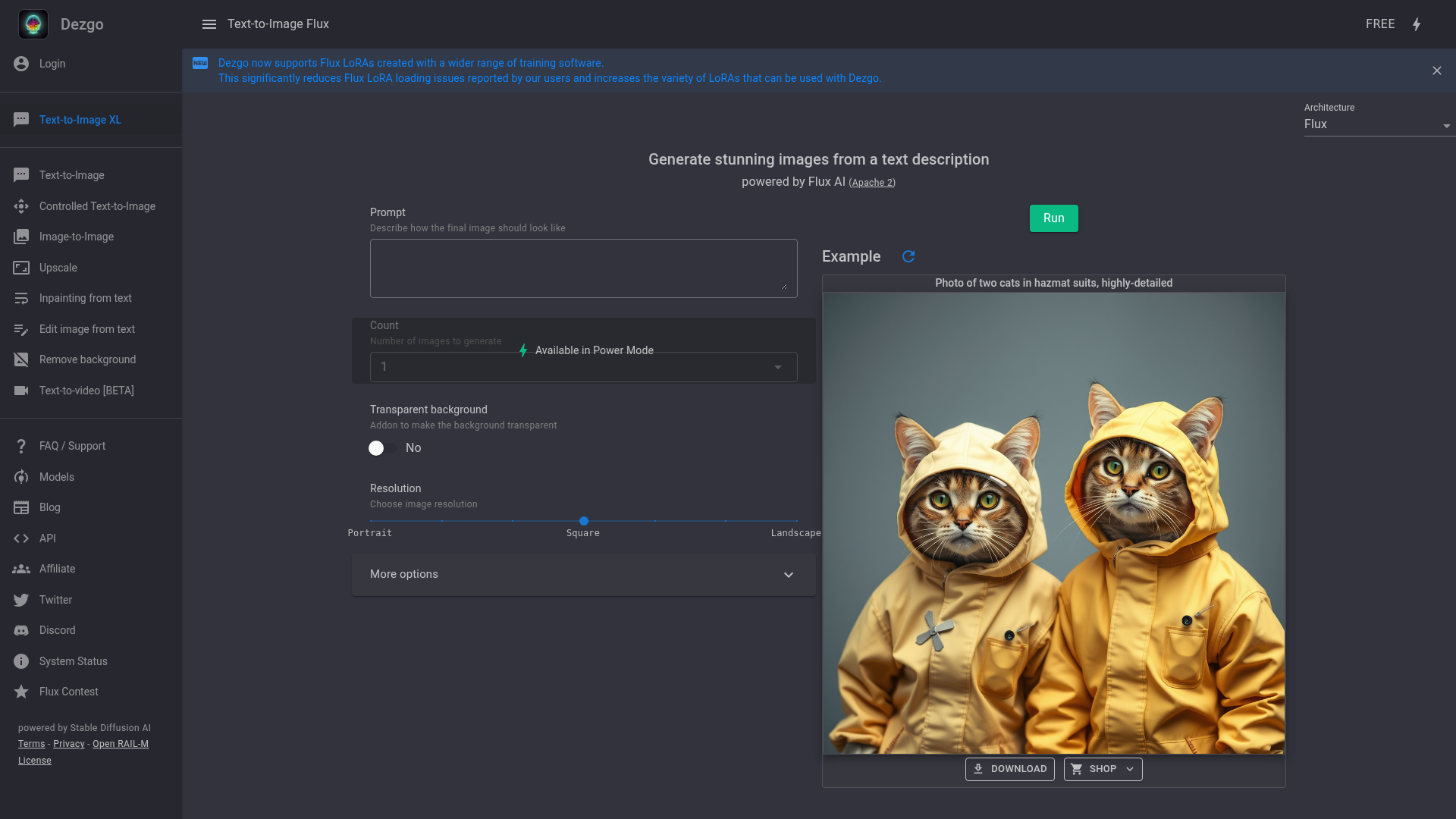
Task: Click the Power Mode lightning bolt icon
Action: pyautogui.click(x=1417, y=24)
